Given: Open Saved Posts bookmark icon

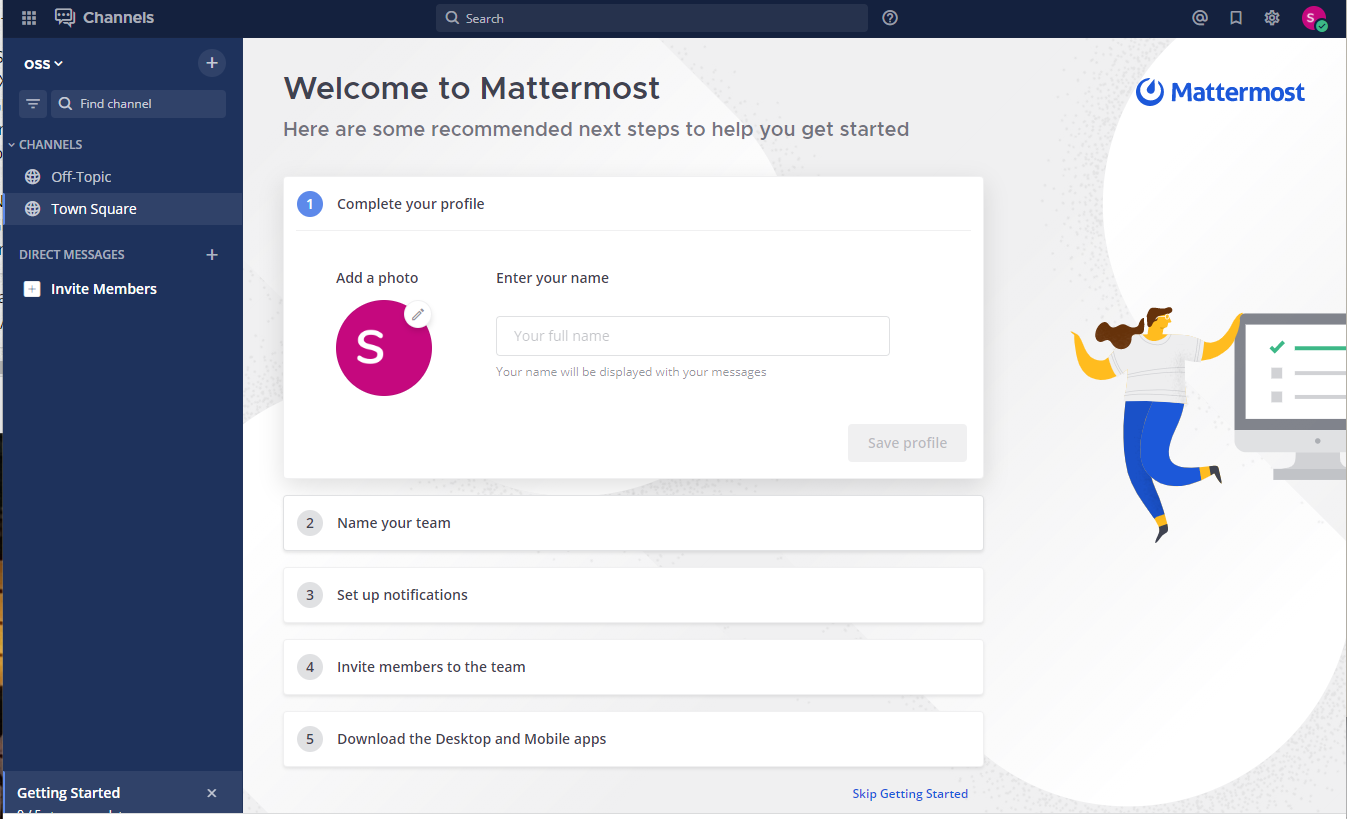Looking at the screenshot, I should [1236, 18].
